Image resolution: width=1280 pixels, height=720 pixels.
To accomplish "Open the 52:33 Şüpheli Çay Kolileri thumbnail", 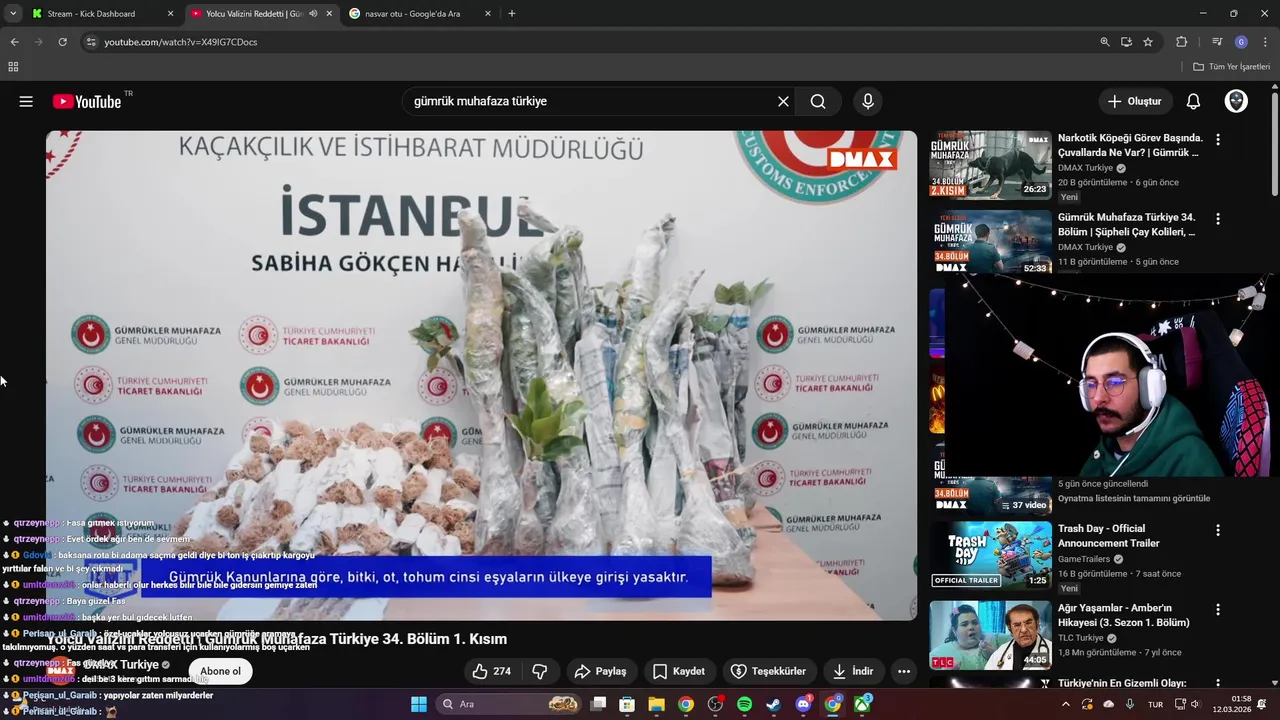I will [x=990, y=241].
